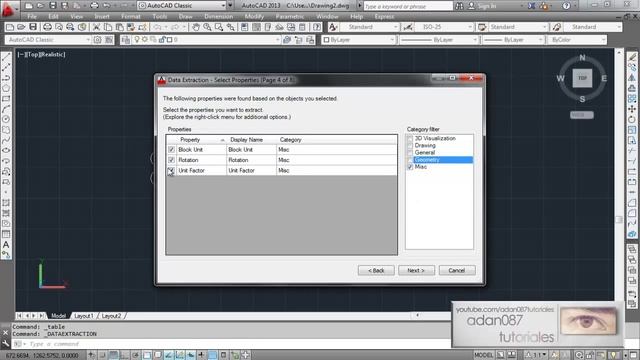Open the Layer Properties Manager icon
Screen dimensions: 640x360
(x=126, y=40)
